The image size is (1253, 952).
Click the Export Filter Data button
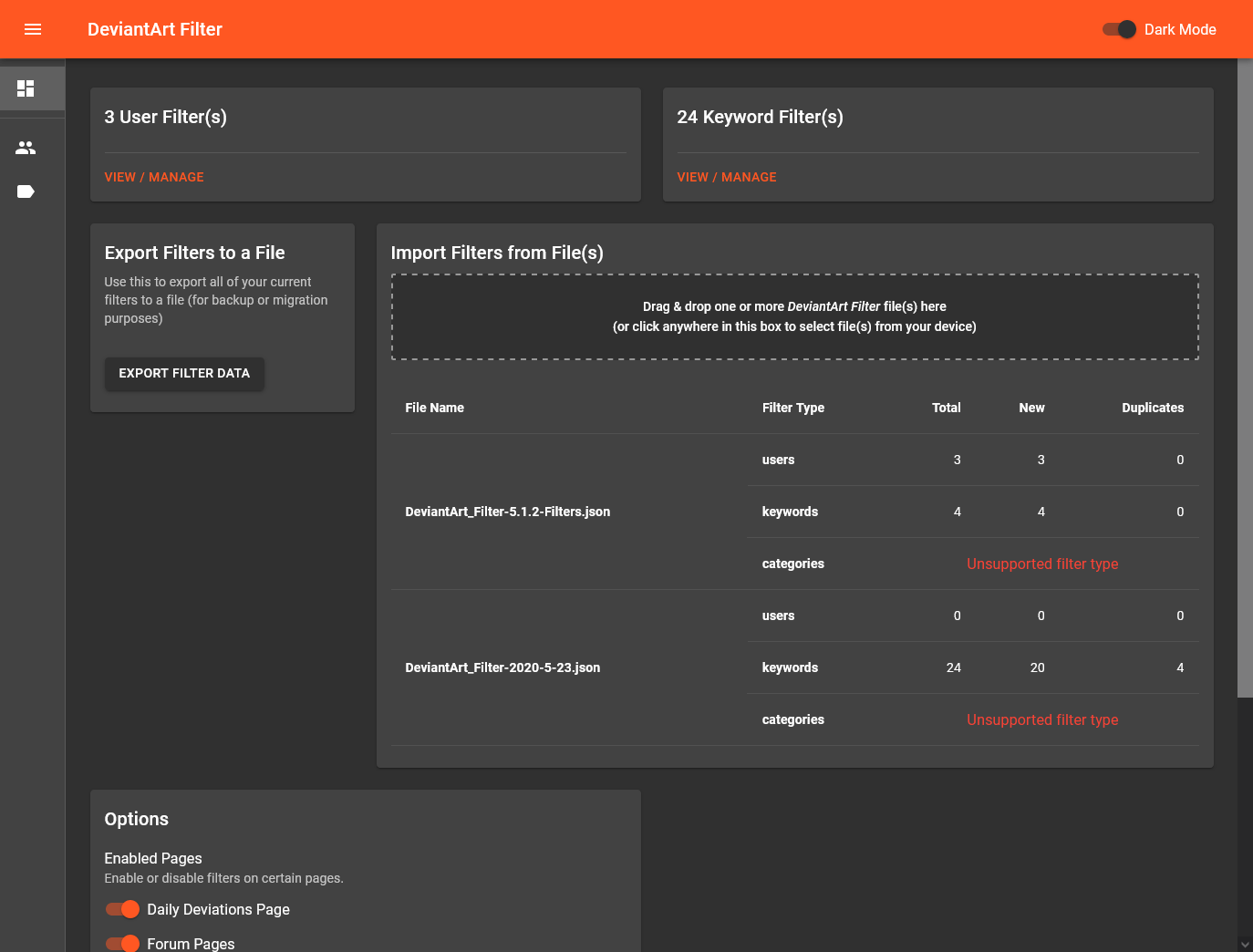(x=184, y=373)
